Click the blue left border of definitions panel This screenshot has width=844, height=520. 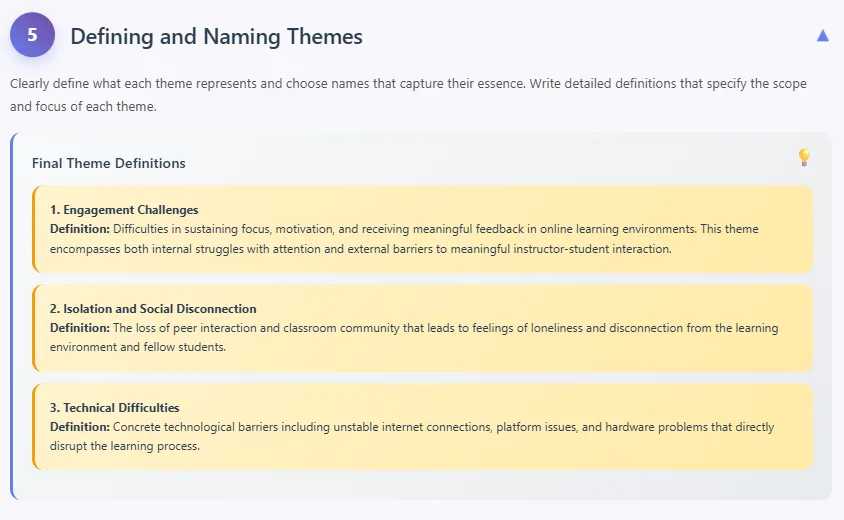[x=12, y=315]
